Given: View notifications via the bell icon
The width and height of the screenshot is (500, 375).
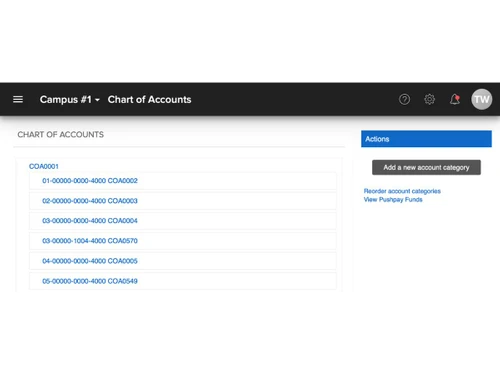Looking at the screenshot, I should pos(455,99).
